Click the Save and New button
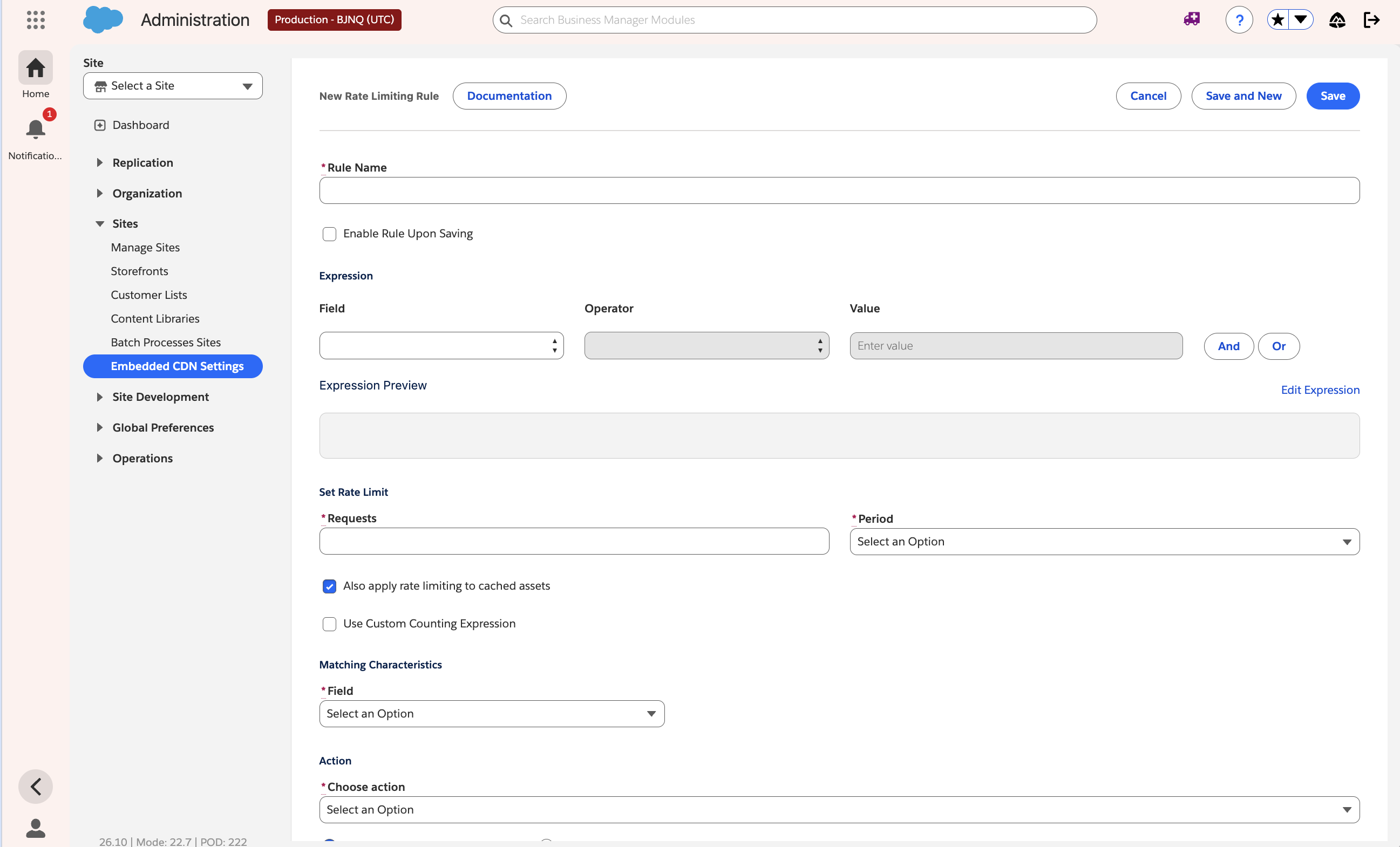This screenshot has height=847, width=1400. (x=1243, y=96)
